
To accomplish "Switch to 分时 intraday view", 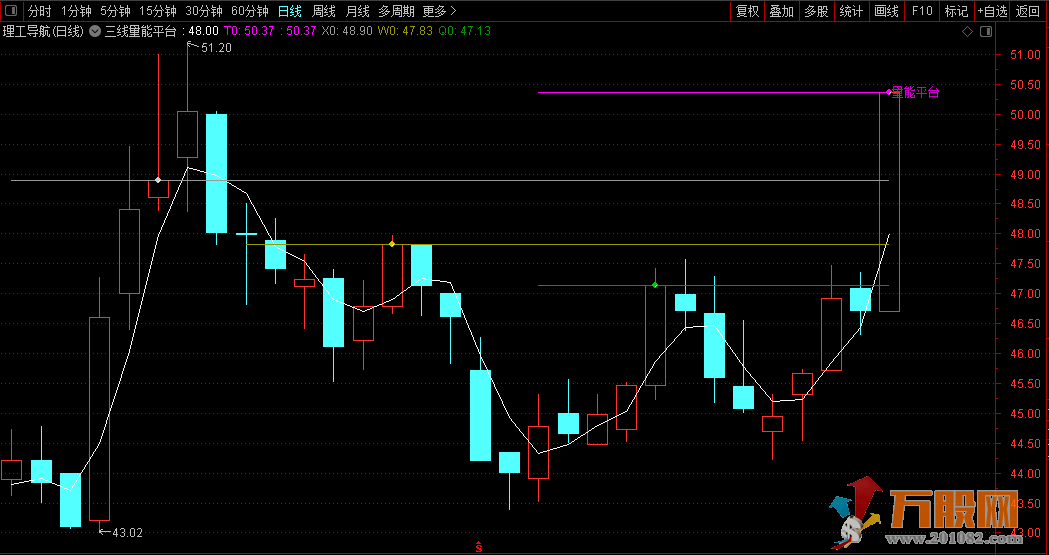I will pos(39,11).
